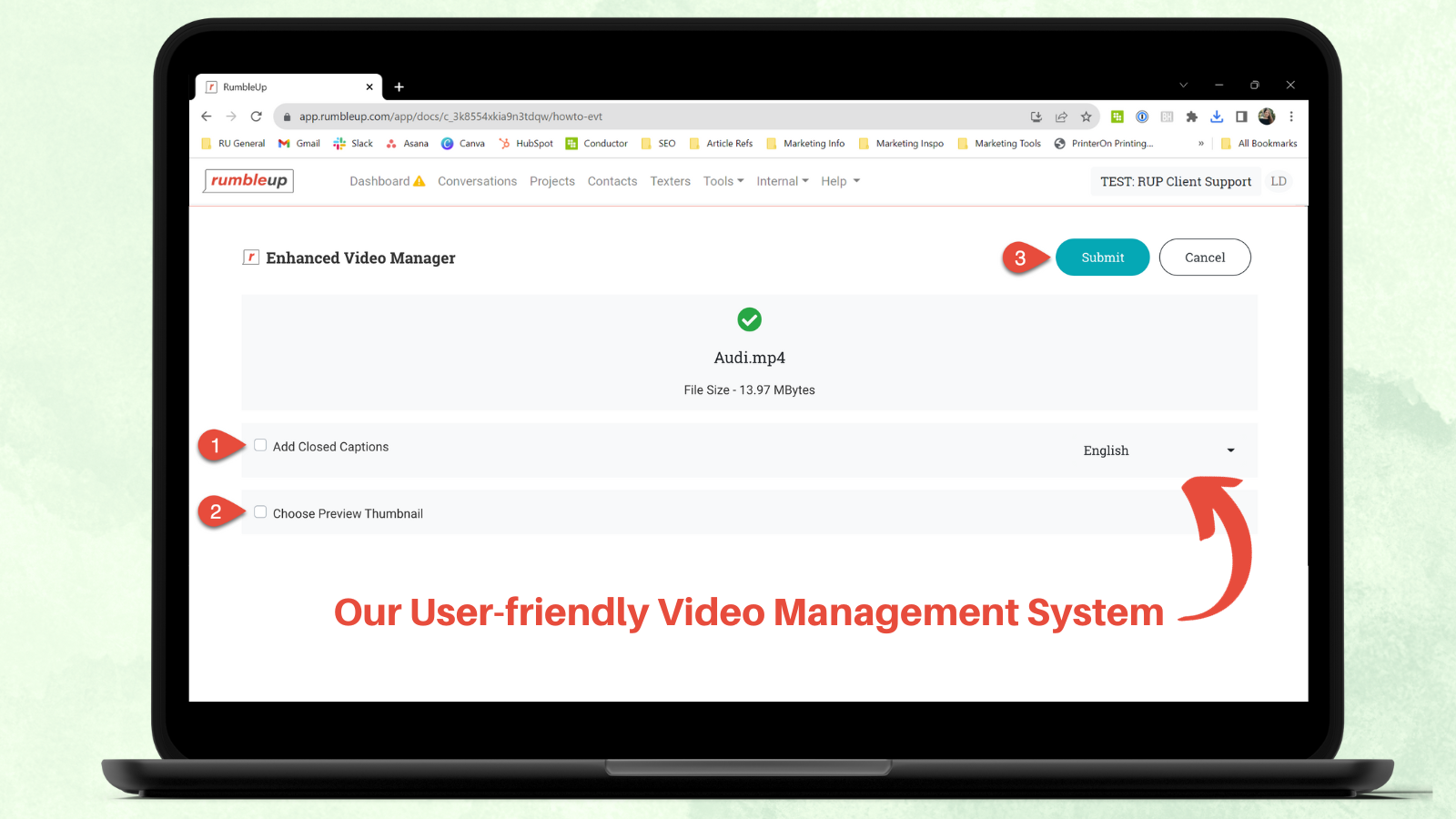
Task: Open the Conductor bookmark
Action: 597,143
